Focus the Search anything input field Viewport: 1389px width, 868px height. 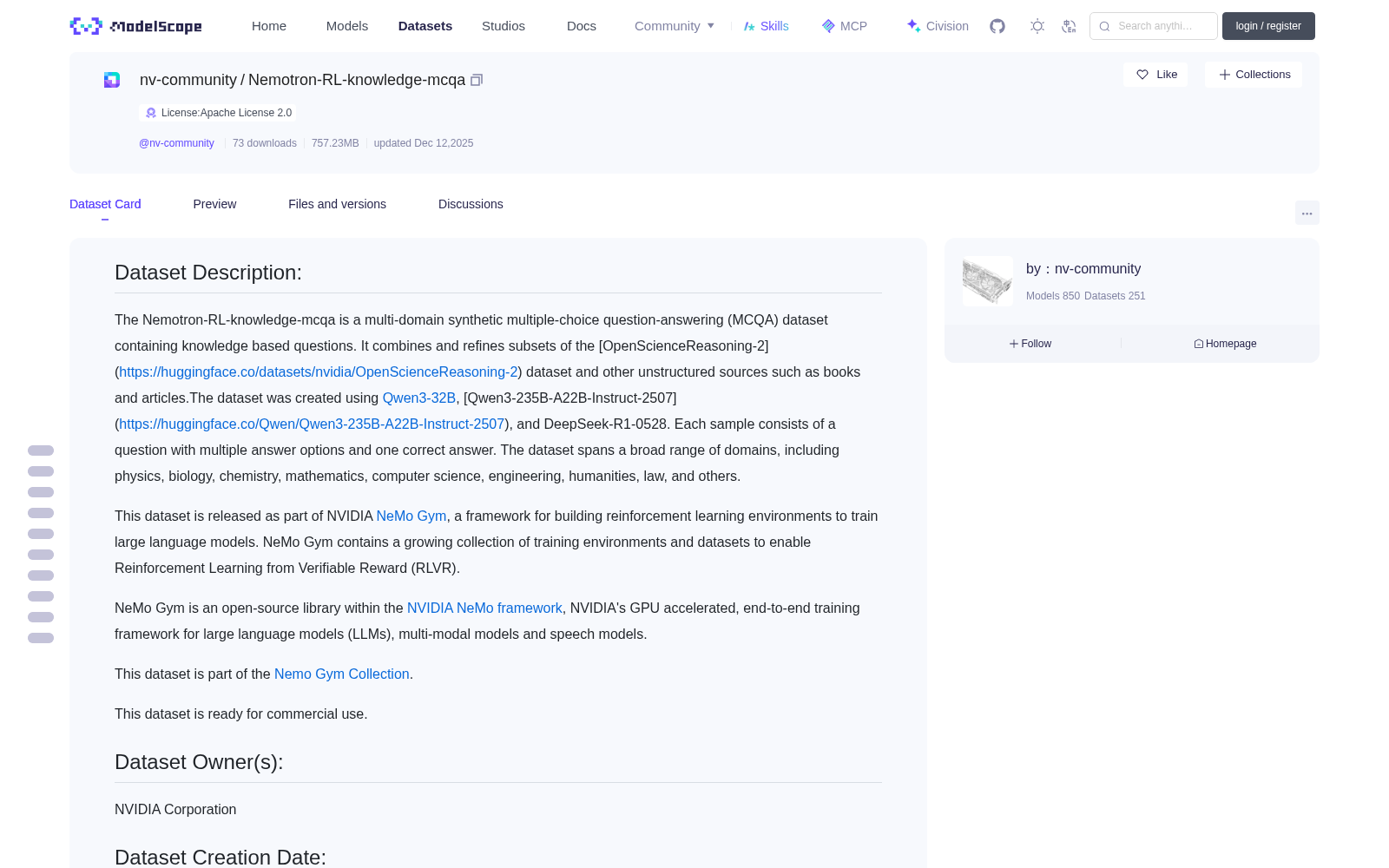click(x=1154, y=26)
